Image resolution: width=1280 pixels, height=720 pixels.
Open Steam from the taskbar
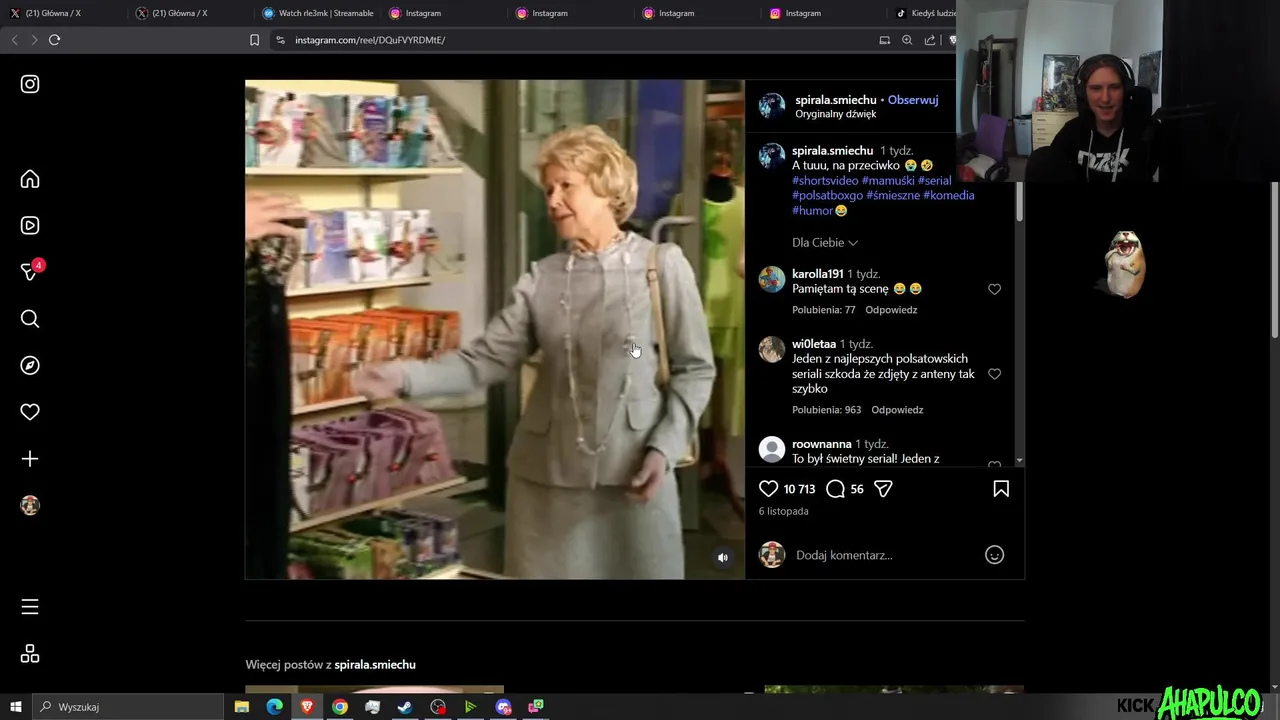(405, 707)
